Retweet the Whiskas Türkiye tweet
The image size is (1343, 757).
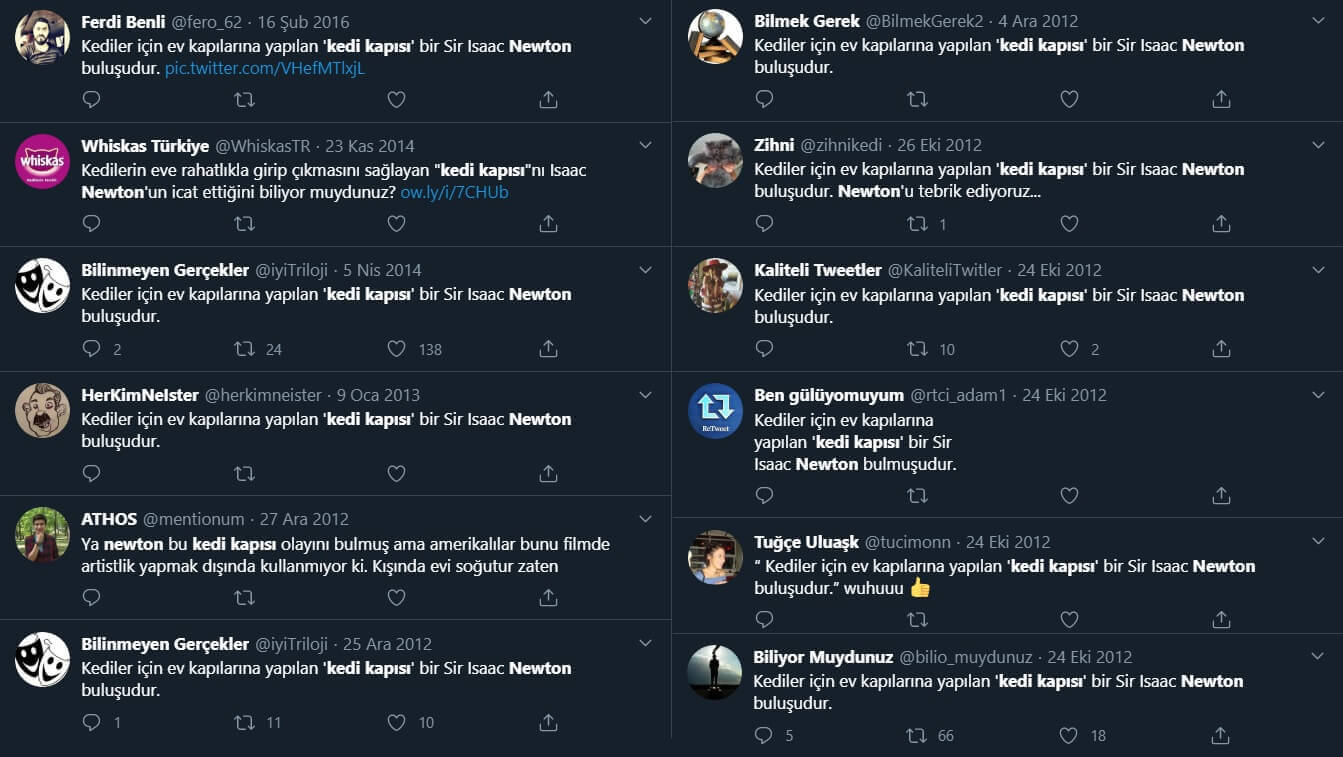[x=244, y=224]
